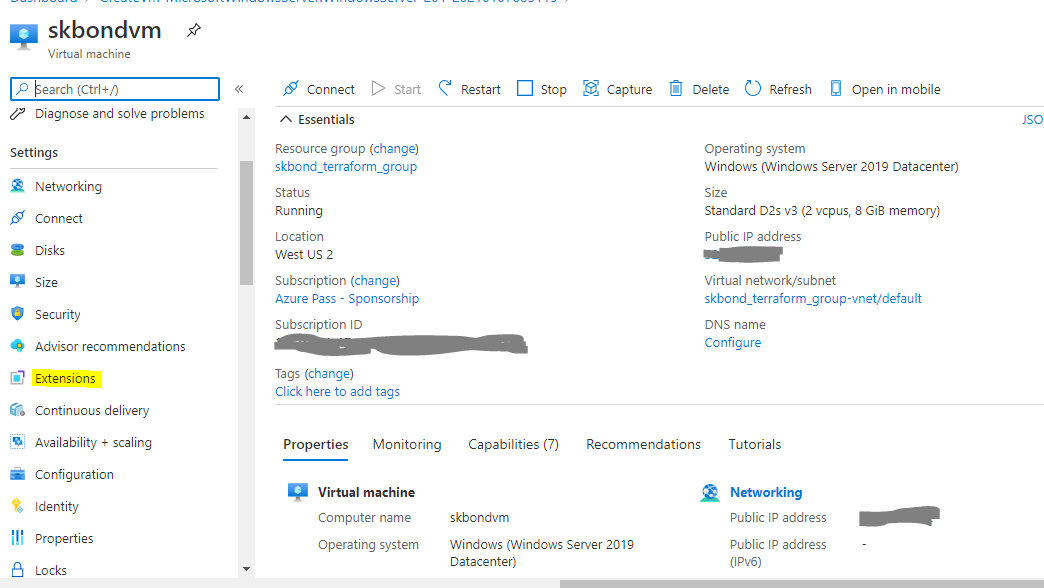Screen dimensions: 1044x588
Task: Open the highlighted Extensions blade
Action: click(65, 378)
